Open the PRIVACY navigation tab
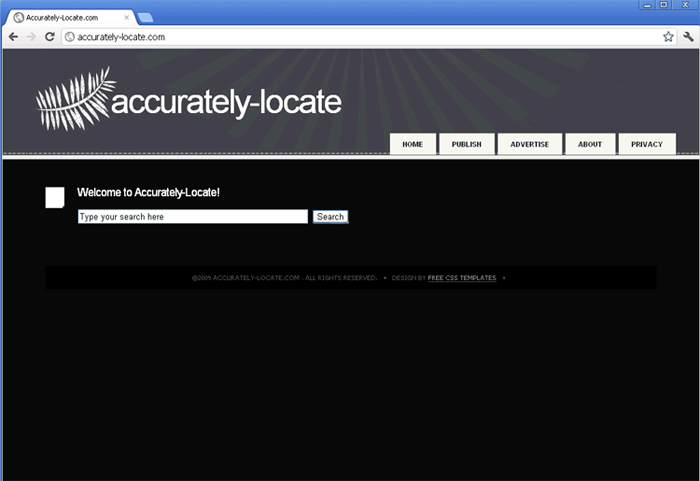This screenshot has width=700, height=481. pyautogui.click(x=647, y=144)
